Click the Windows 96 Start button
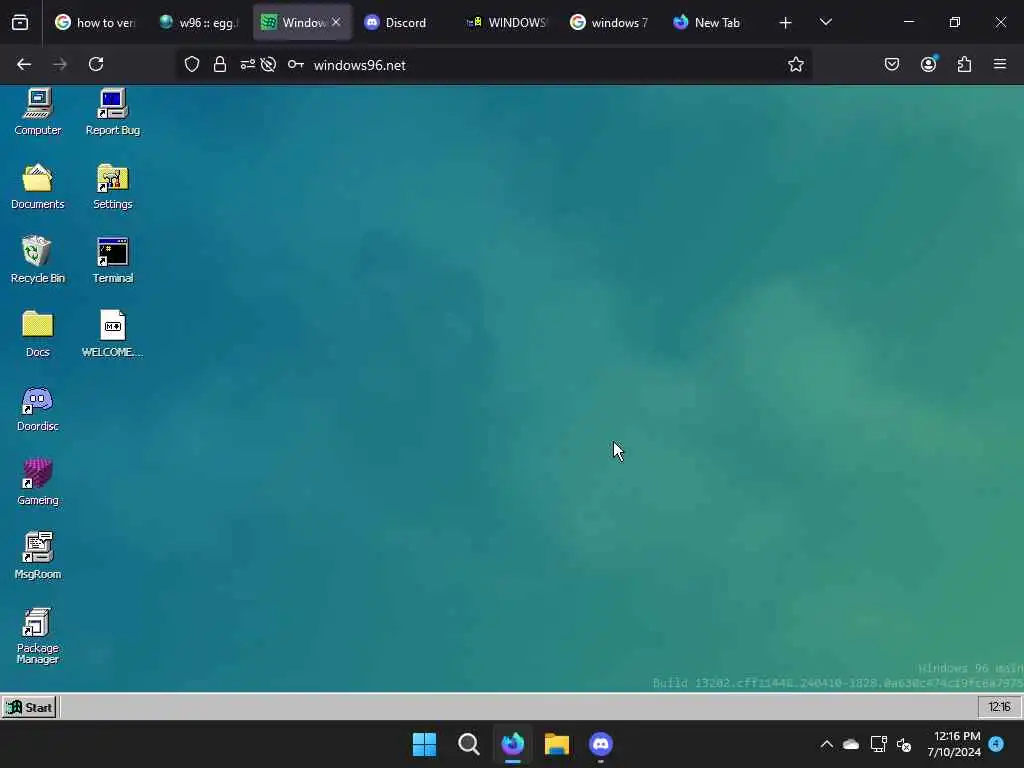The image size is (1024, 768). click(29, 707)
